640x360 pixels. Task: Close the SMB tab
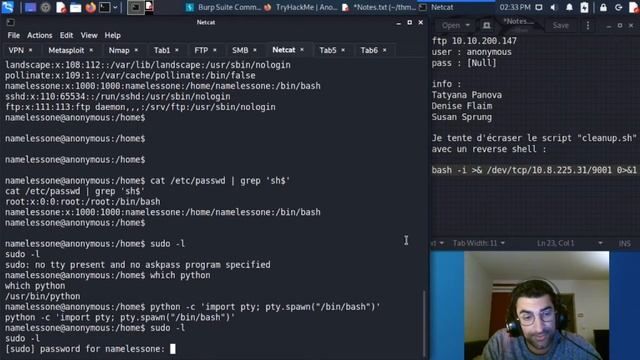click(x=255, y=50)
